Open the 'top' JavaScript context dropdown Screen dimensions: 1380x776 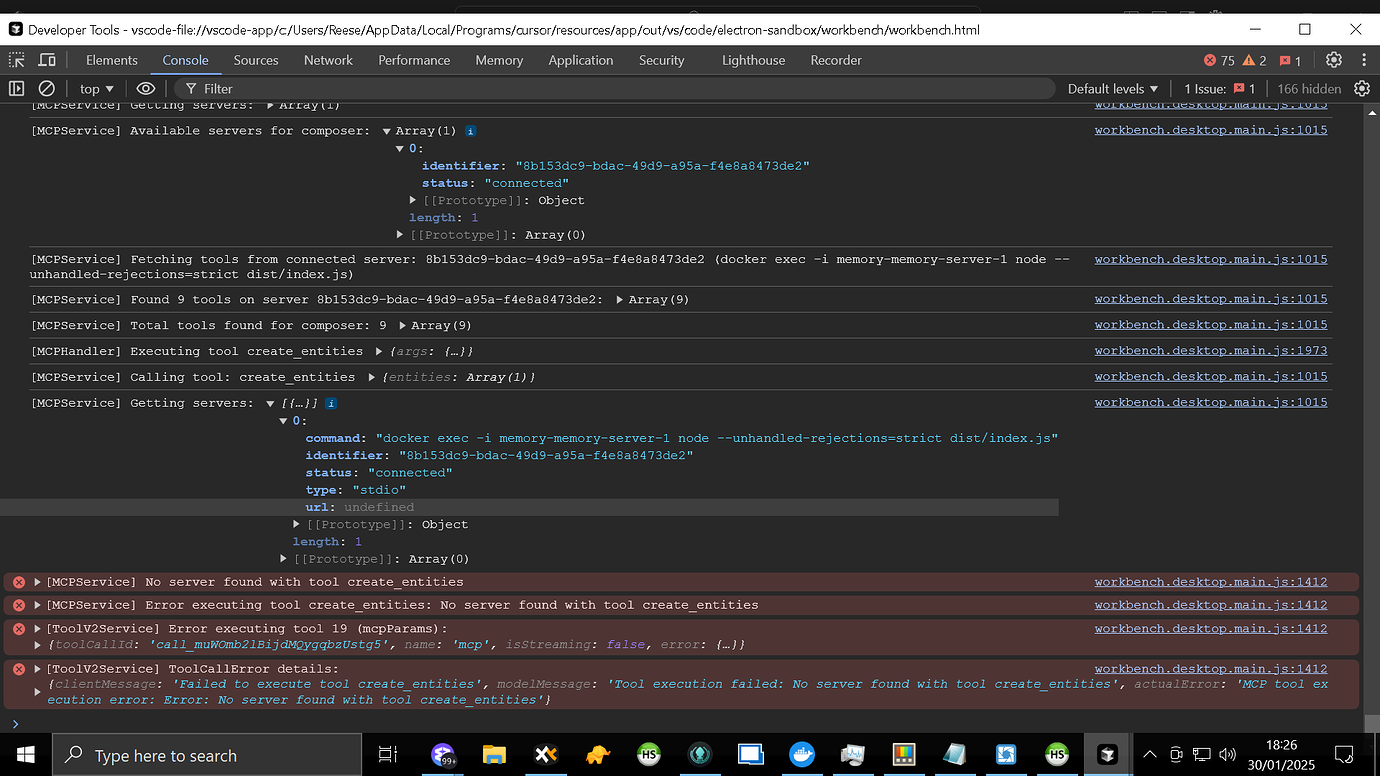tap(97, 89)
